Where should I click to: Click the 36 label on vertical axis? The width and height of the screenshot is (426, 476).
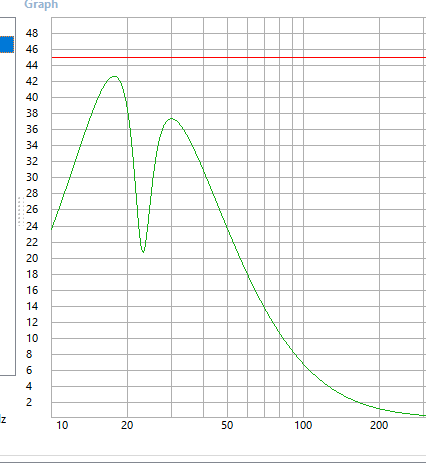pyautogui.click(x=32, y=129)
